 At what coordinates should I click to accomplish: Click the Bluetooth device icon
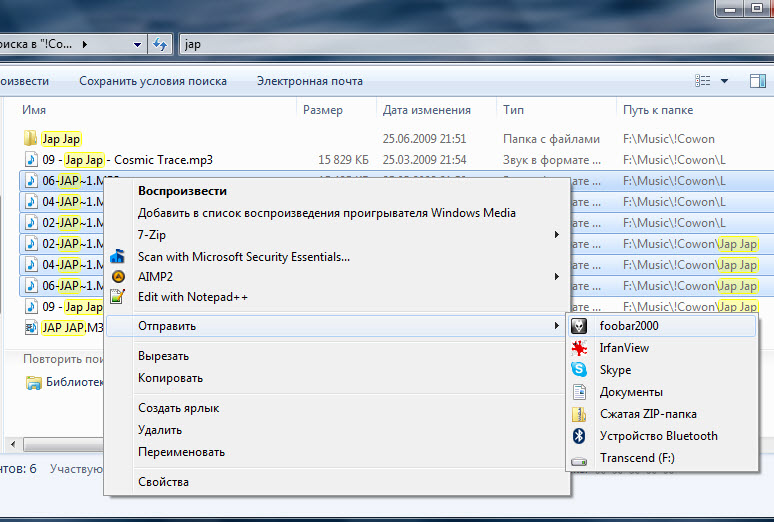(x=579, y=436)
